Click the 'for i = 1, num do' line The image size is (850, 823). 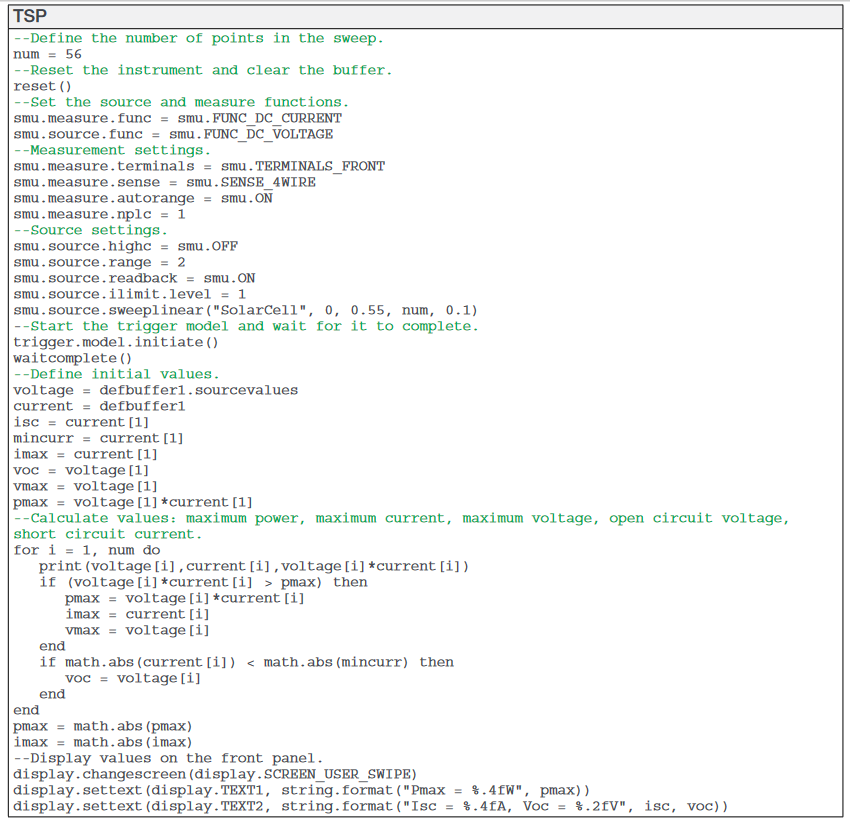(x=87, y=550)
